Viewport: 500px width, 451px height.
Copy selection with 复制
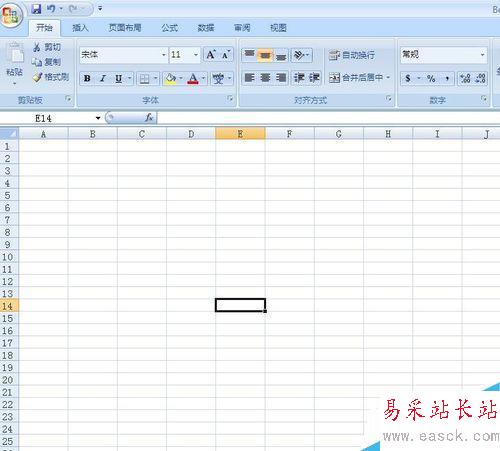pyautogui.click(x=46, y=62)
